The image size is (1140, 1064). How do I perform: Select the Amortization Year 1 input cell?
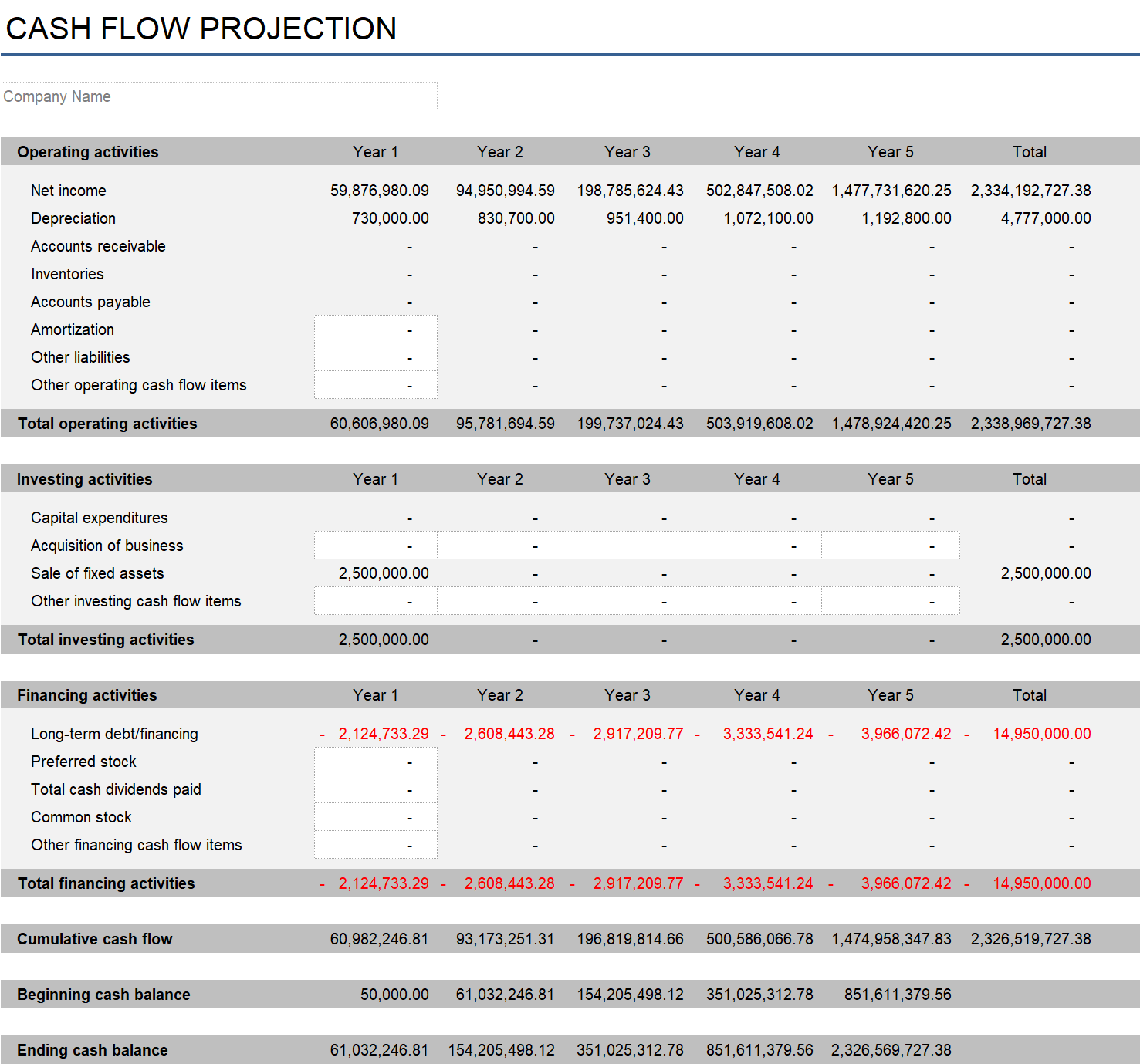point(375,329)
